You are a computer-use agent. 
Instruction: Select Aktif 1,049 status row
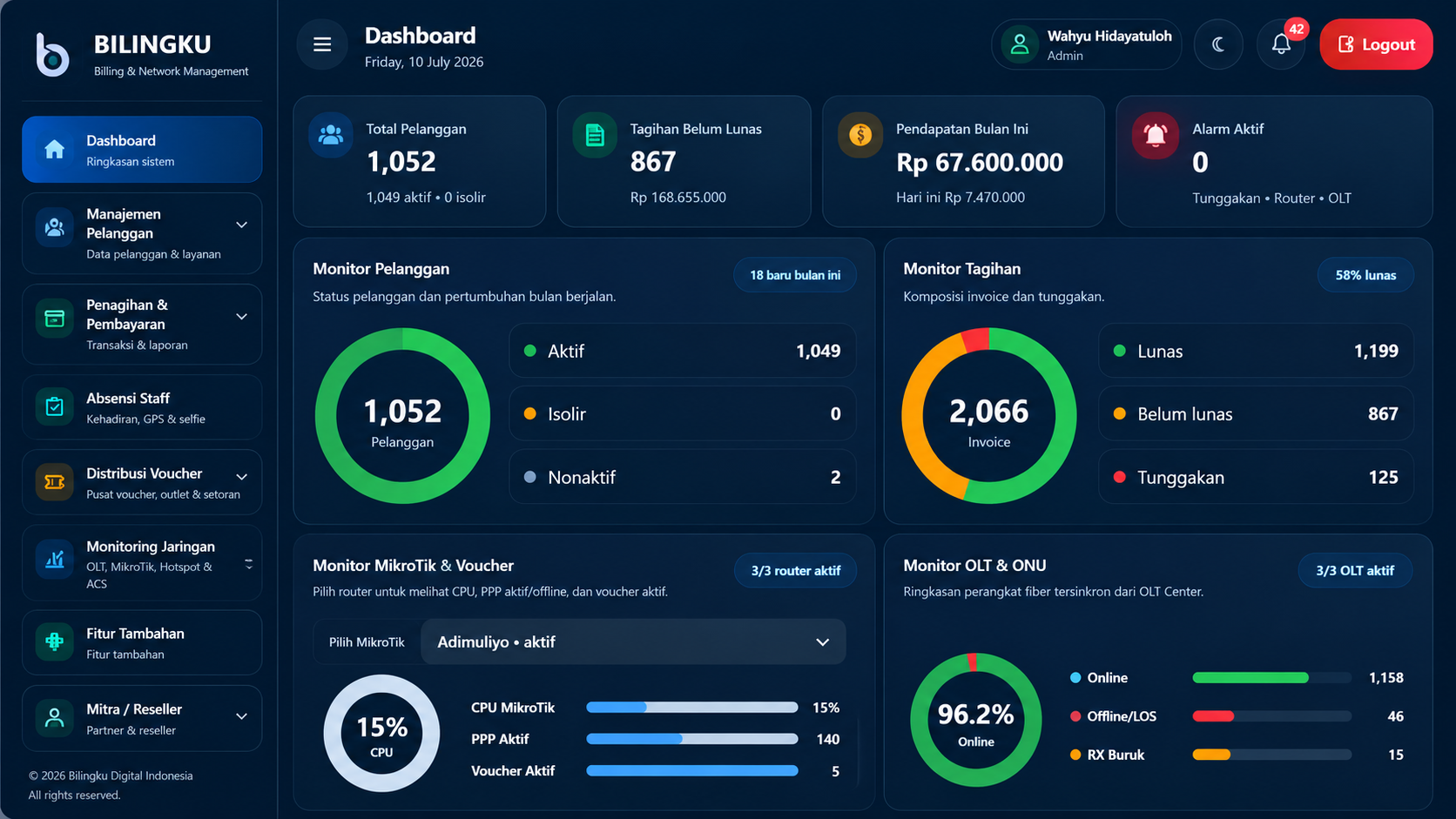pyautogui.click(x=683, y=351)
